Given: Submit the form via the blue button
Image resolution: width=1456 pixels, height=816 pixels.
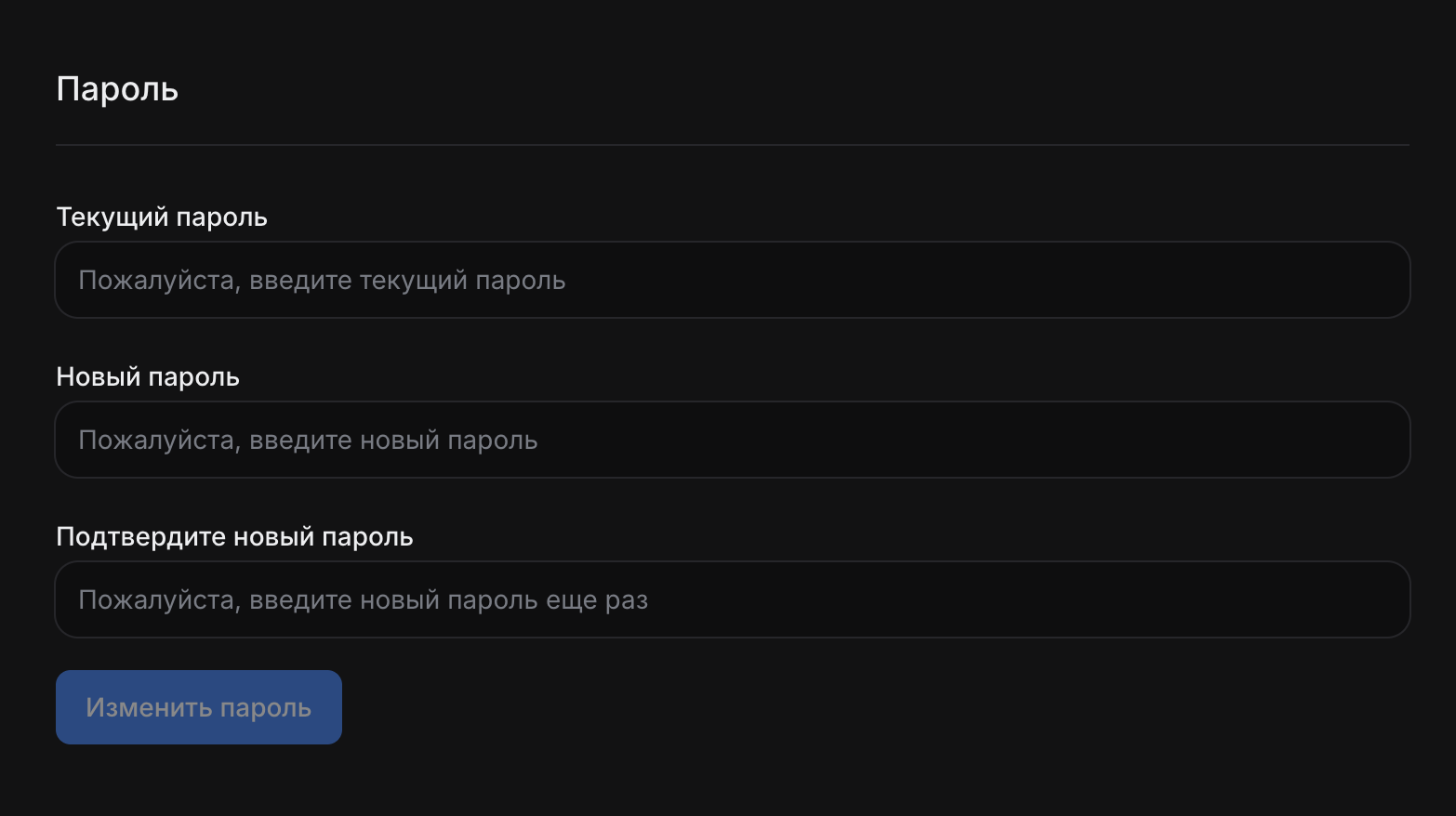Looking at the screenshot, I should [199, 707].
